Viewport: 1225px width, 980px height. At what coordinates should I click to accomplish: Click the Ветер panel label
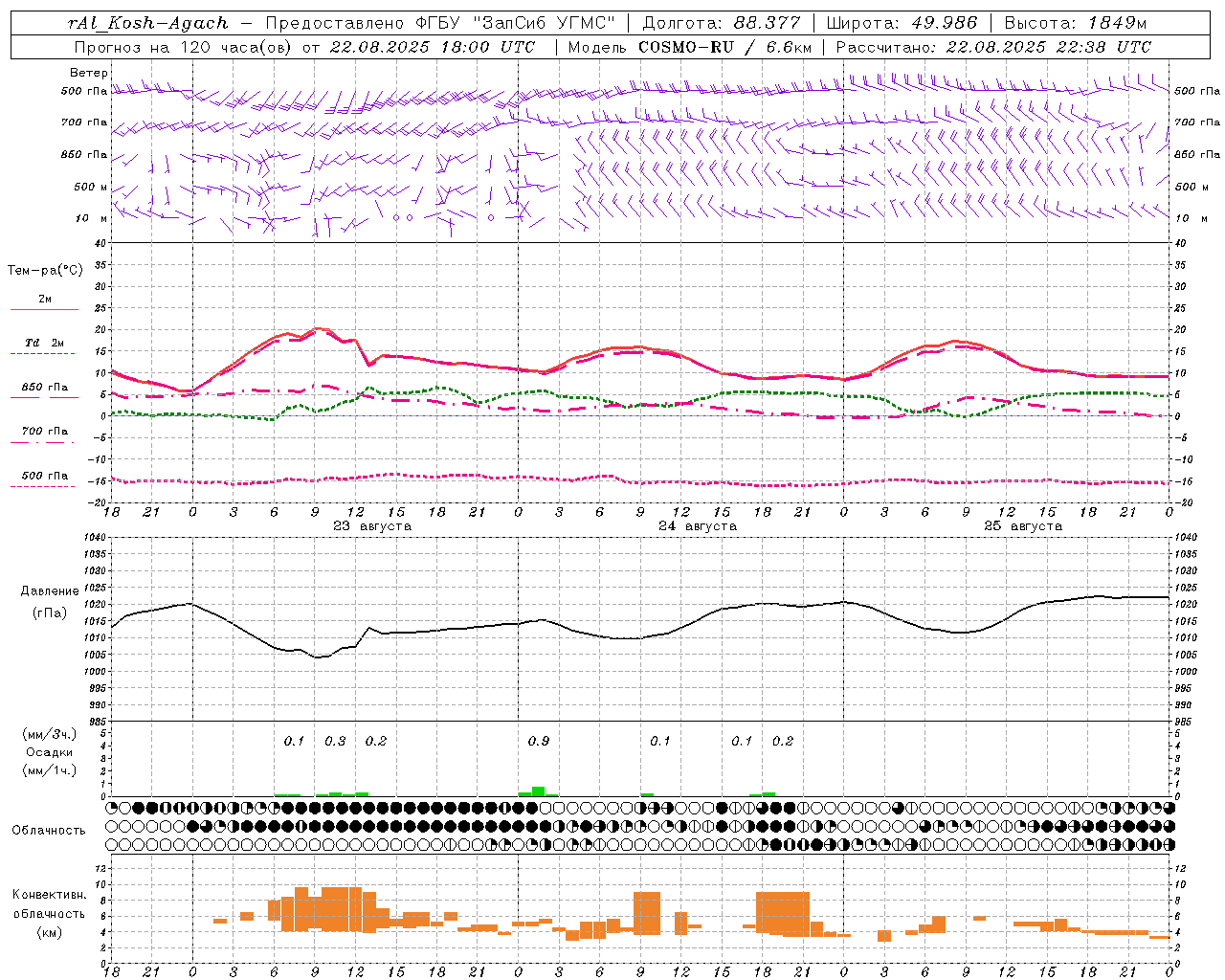click(x=89, y=73)
